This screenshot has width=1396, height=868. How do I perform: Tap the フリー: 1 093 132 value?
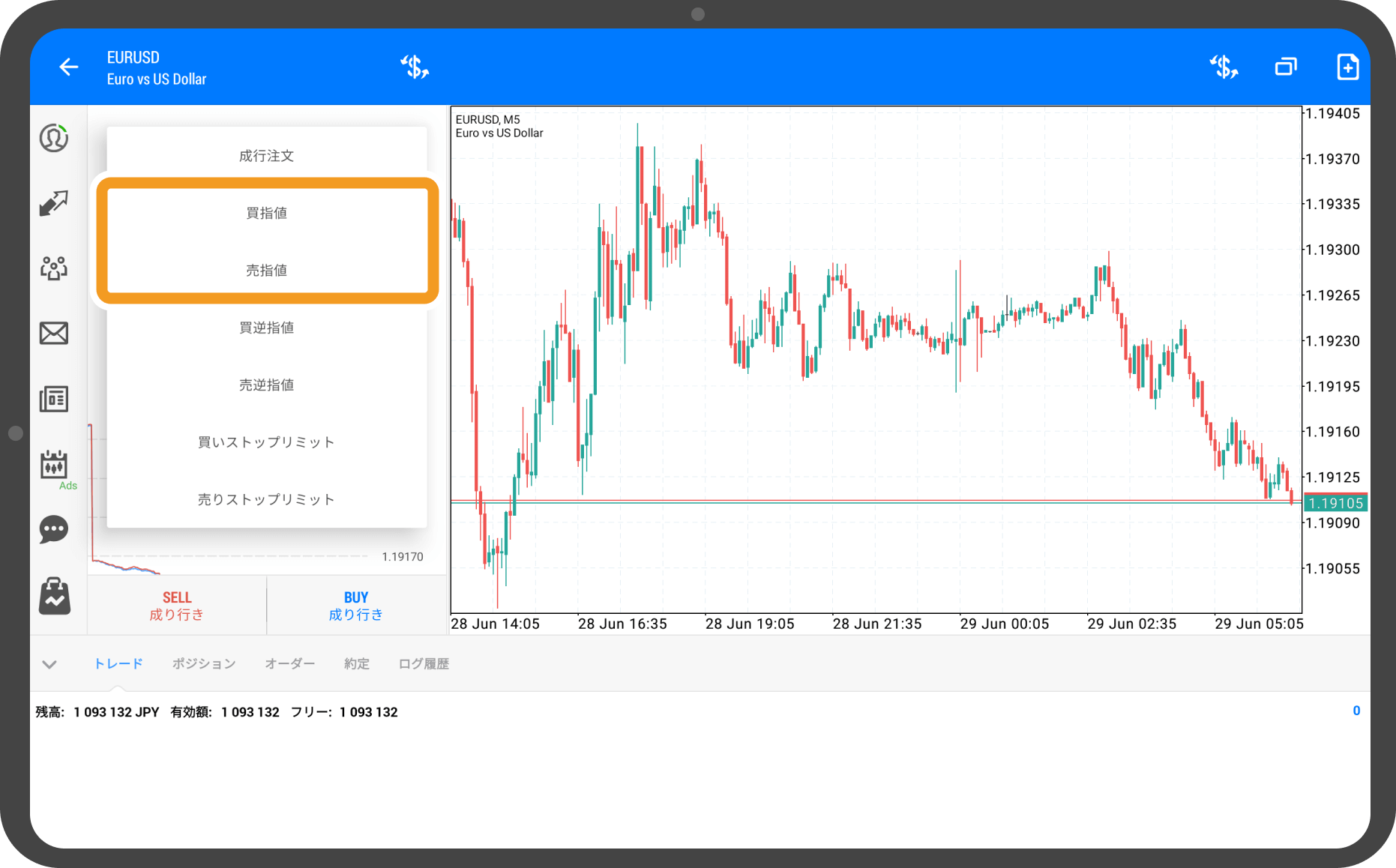[x=344, y=712]
